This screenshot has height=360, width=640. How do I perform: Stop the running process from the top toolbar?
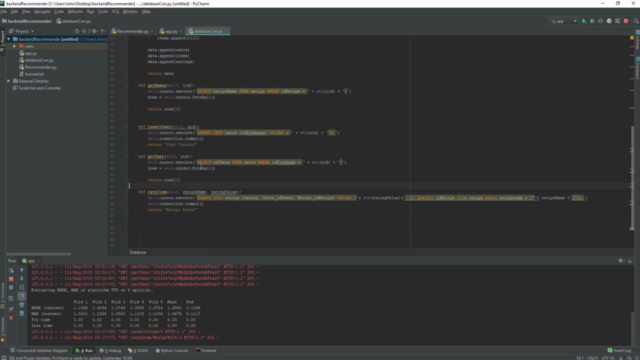pyautogui.click(x=626, y=21)
